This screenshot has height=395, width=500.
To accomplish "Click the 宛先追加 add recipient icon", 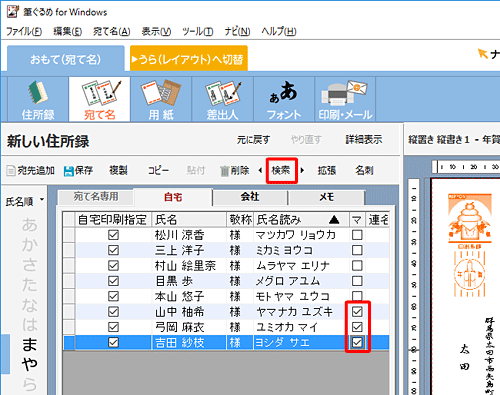I will tap(11, 171).
